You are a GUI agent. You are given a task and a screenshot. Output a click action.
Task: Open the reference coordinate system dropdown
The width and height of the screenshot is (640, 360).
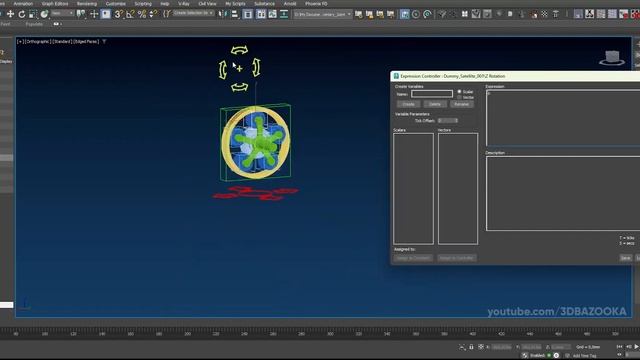pyautogui.click(x=62, y=13)
